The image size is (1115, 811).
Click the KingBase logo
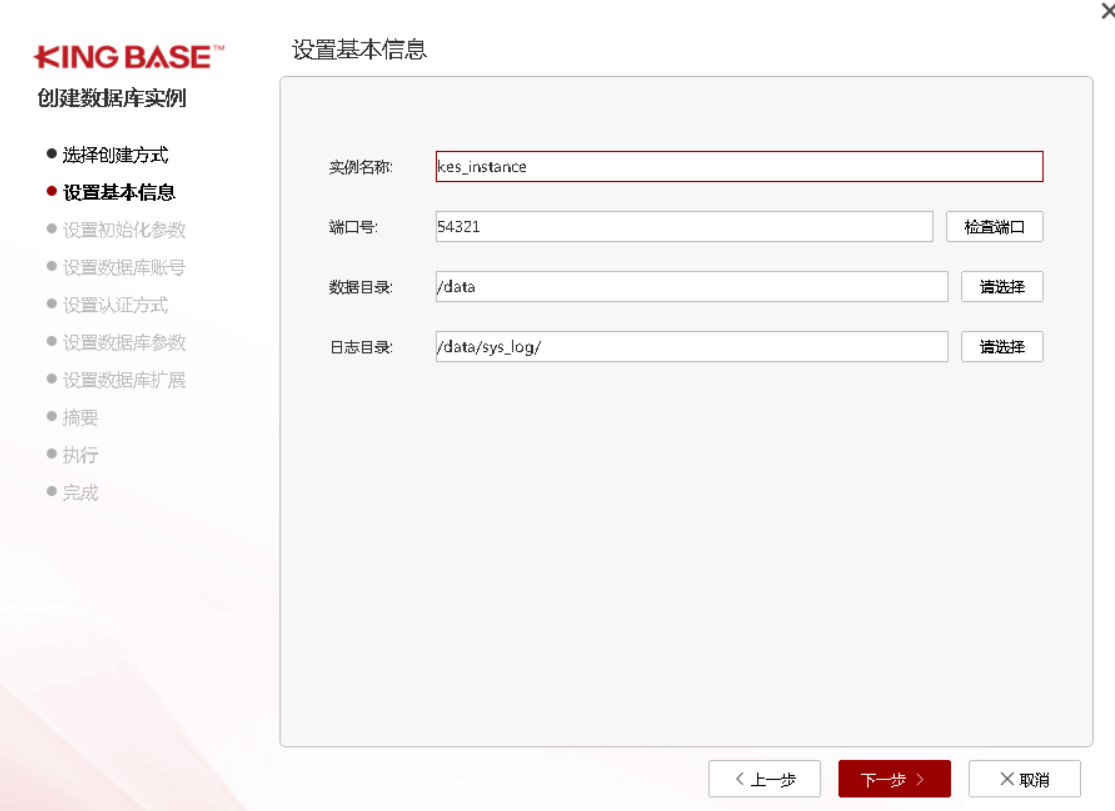[x=129, y=56]
